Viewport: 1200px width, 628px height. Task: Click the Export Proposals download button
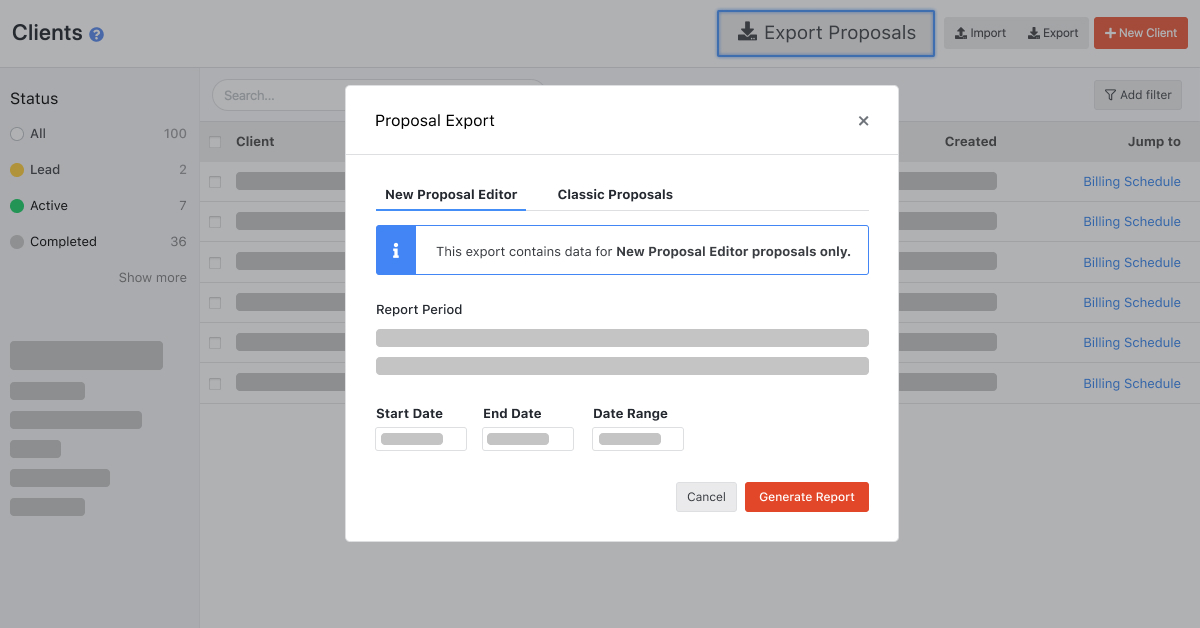[x=826, y=33]
